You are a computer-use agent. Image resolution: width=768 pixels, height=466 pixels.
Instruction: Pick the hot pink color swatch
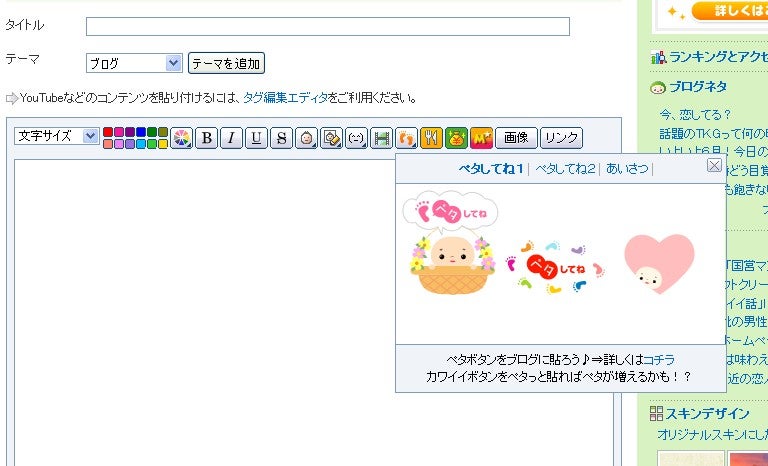click(x=119, y=132)
